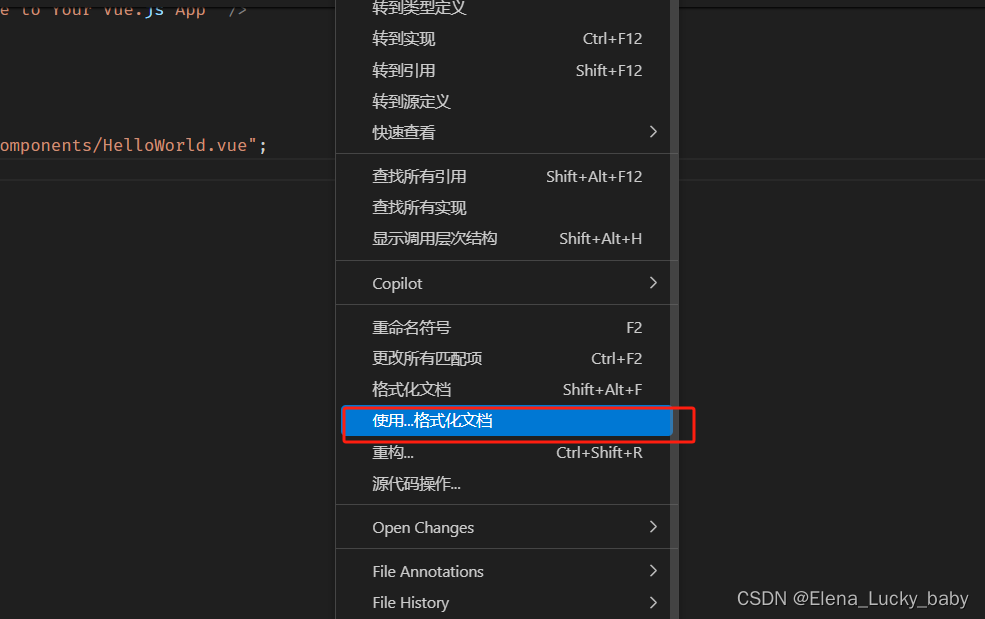
Task: Choose 重构... from context menu
Action: pyautogui.click(x=506, y=452)
